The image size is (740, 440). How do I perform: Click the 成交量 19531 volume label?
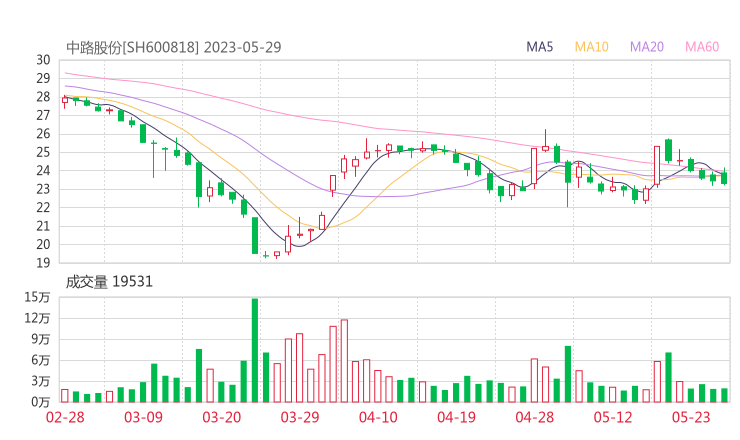pos(109,282)
